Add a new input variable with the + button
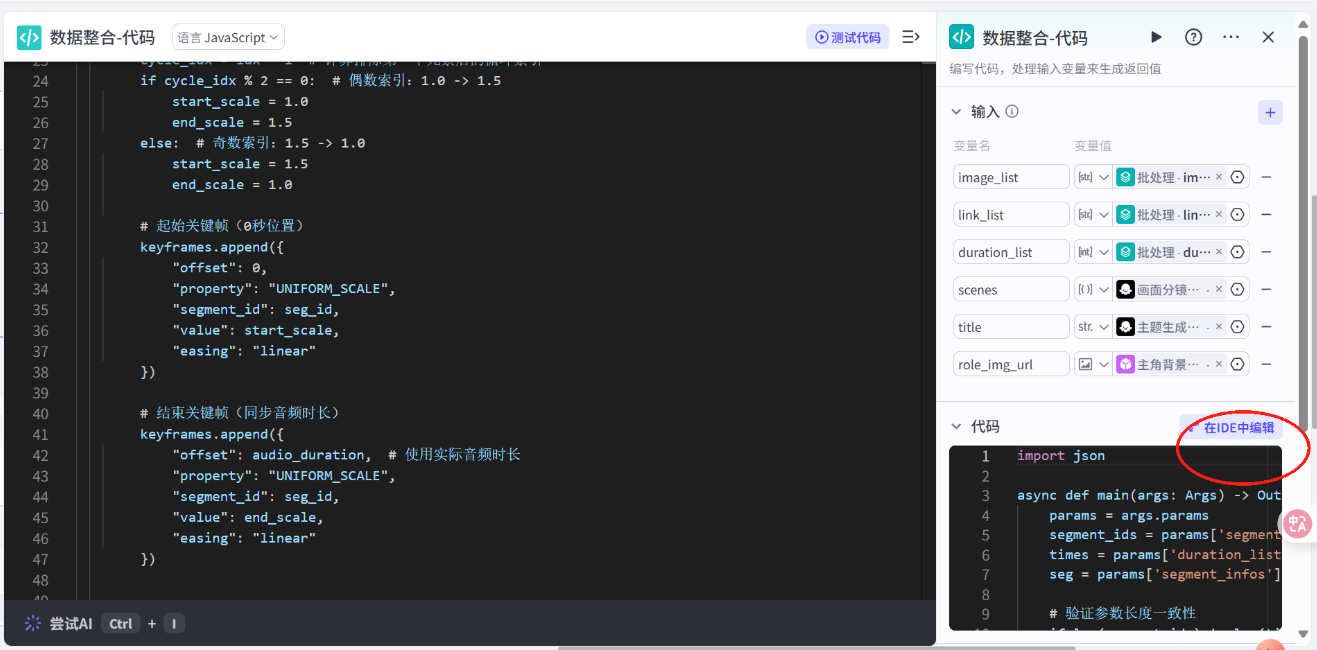Viewport: 1317px width, 650px height. (1269, 112)
